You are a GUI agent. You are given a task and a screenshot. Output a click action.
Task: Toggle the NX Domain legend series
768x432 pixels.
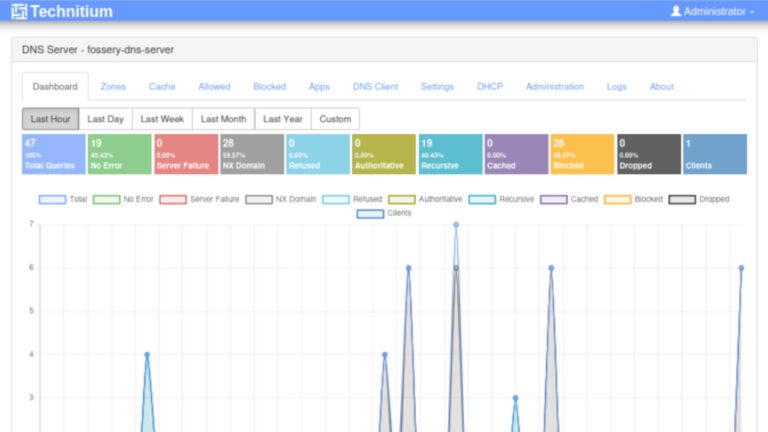[x=281, y=199]
